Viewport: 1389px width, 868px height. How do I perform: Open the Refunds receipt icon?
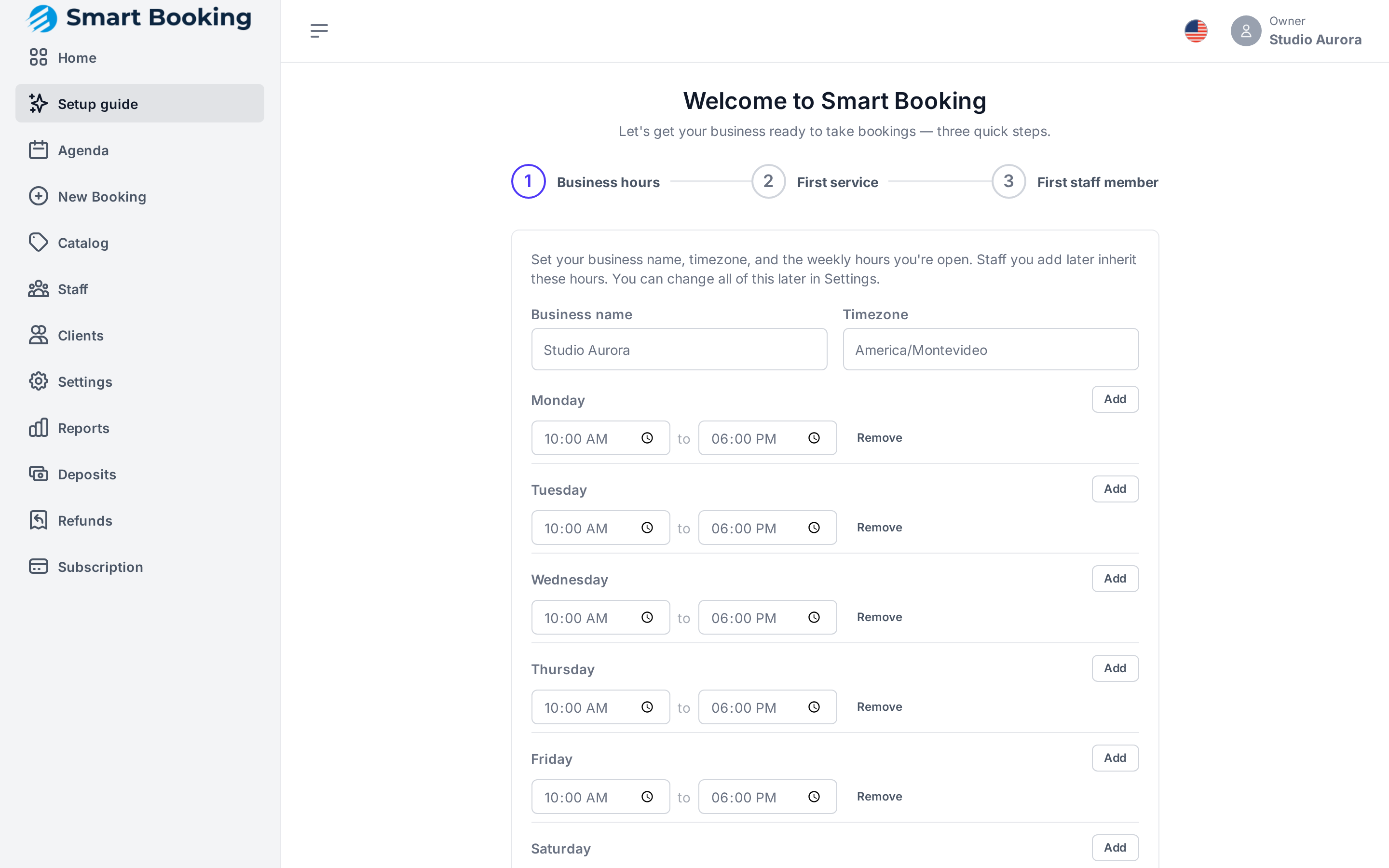(x=39, y=520)
